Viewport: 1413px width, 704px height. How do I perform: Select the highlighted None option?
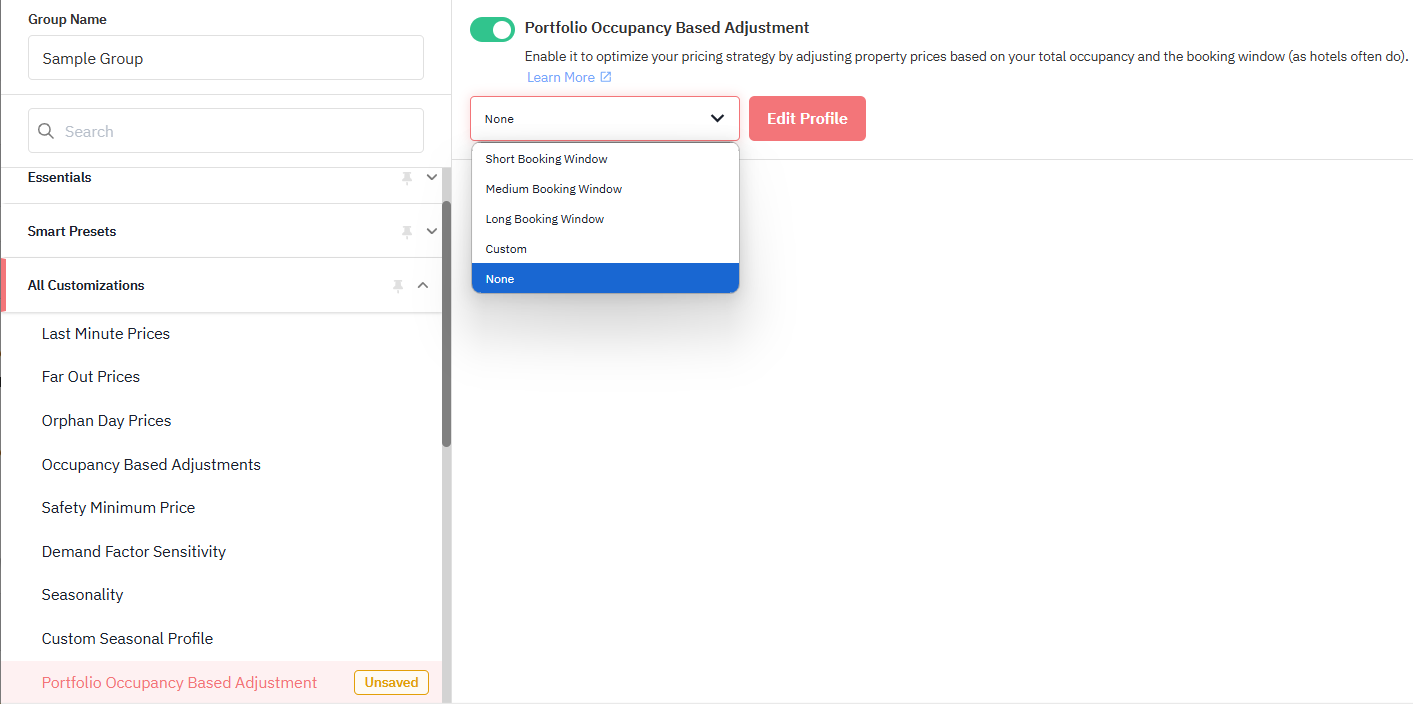coord(605,279)
